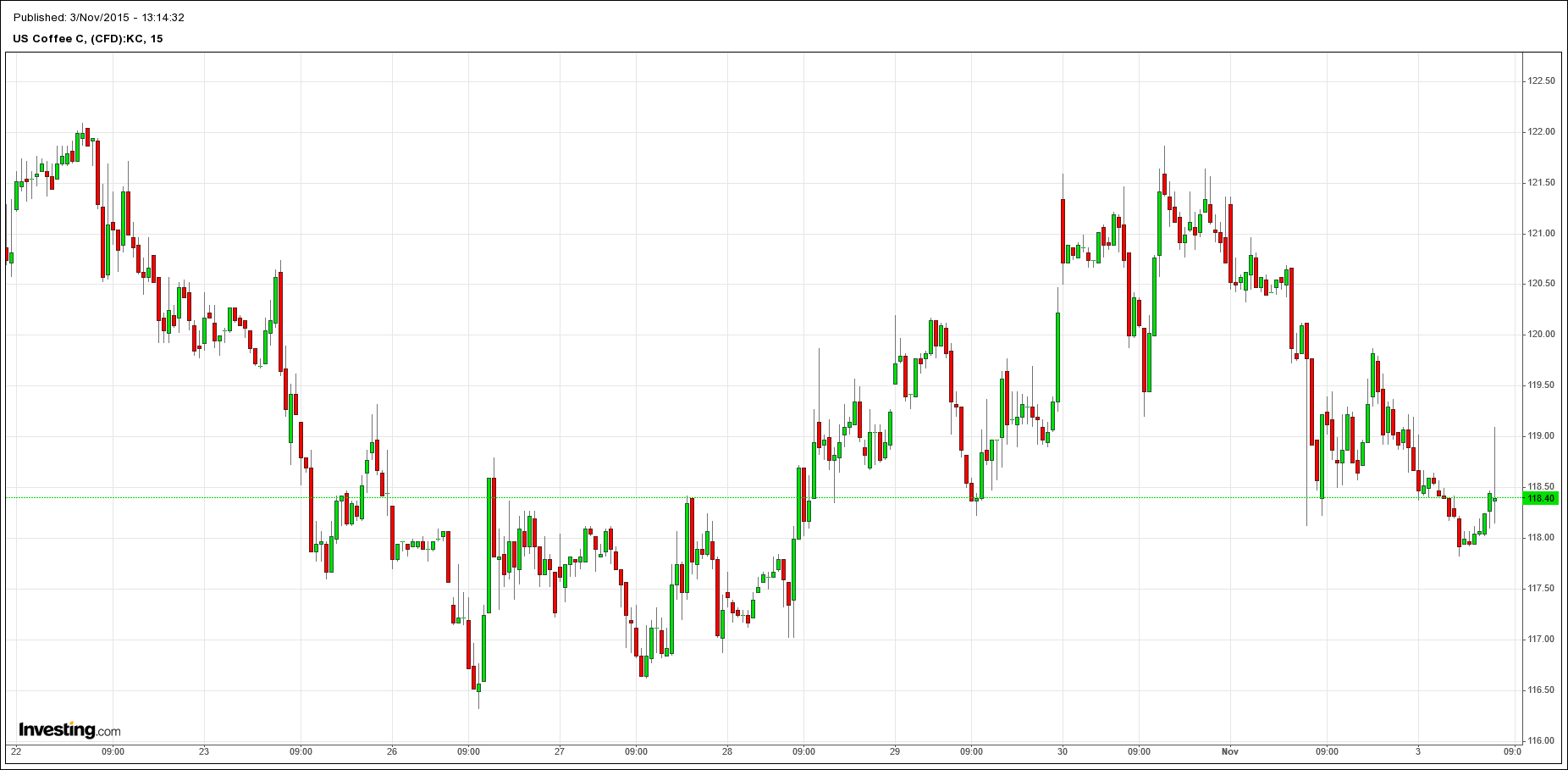Click the 09:00 label between dates 26 and 27
The image size is (1568, 770).
point(468,751)
